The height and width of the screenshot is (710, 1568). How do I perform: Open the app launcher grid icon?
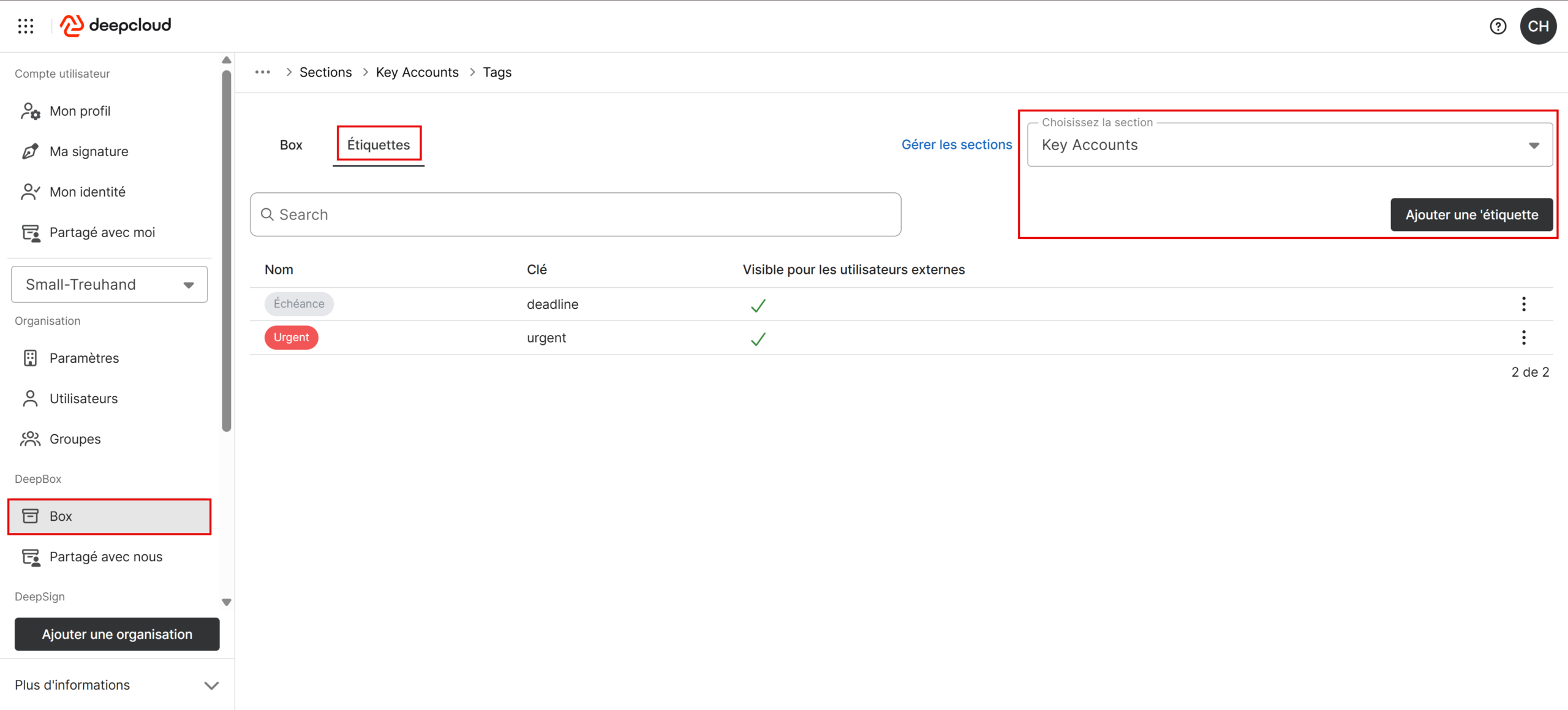[x=26, y=26]
